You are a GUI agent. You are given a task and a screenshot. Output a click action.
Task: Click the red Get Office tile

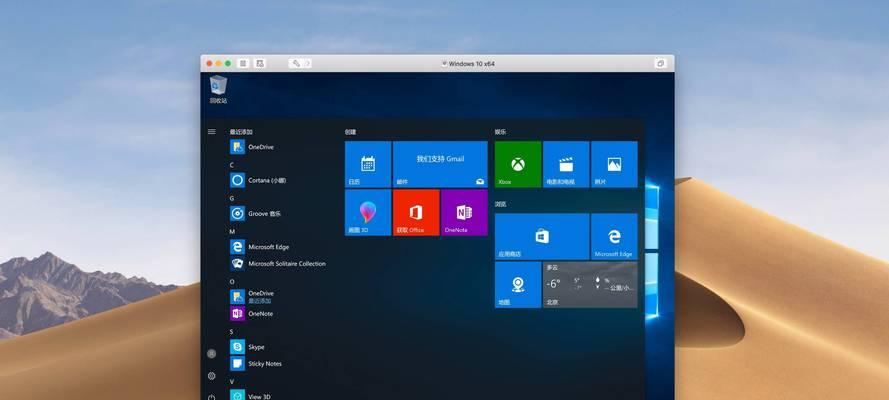pyautogui.click(x=416, y=212)
